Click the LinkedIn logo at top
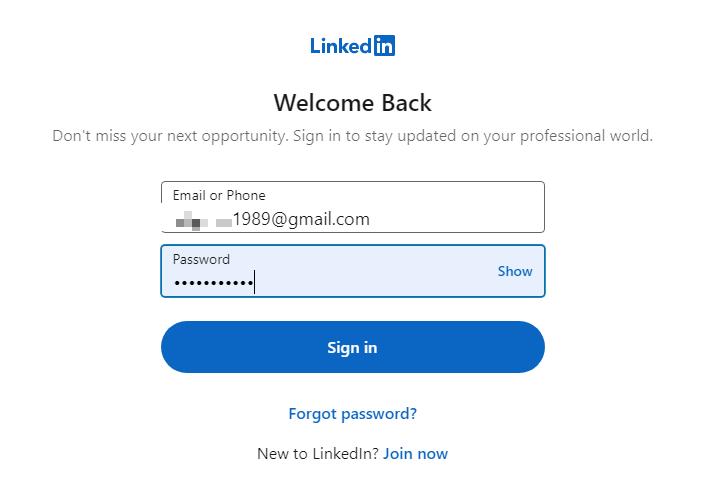This screenshot has height=496, width=722. [x=352, y=46]
